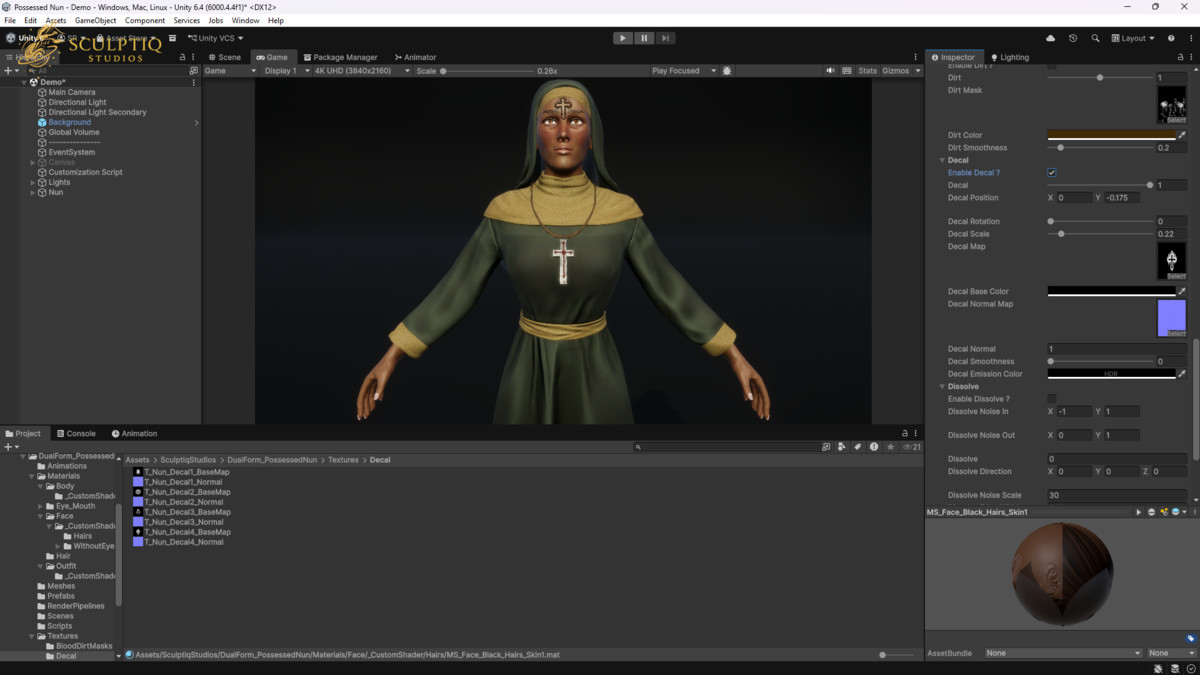Collapse the Dissolve section foldout
This screenshot has height=675, width=1200.
click(942, 386)
